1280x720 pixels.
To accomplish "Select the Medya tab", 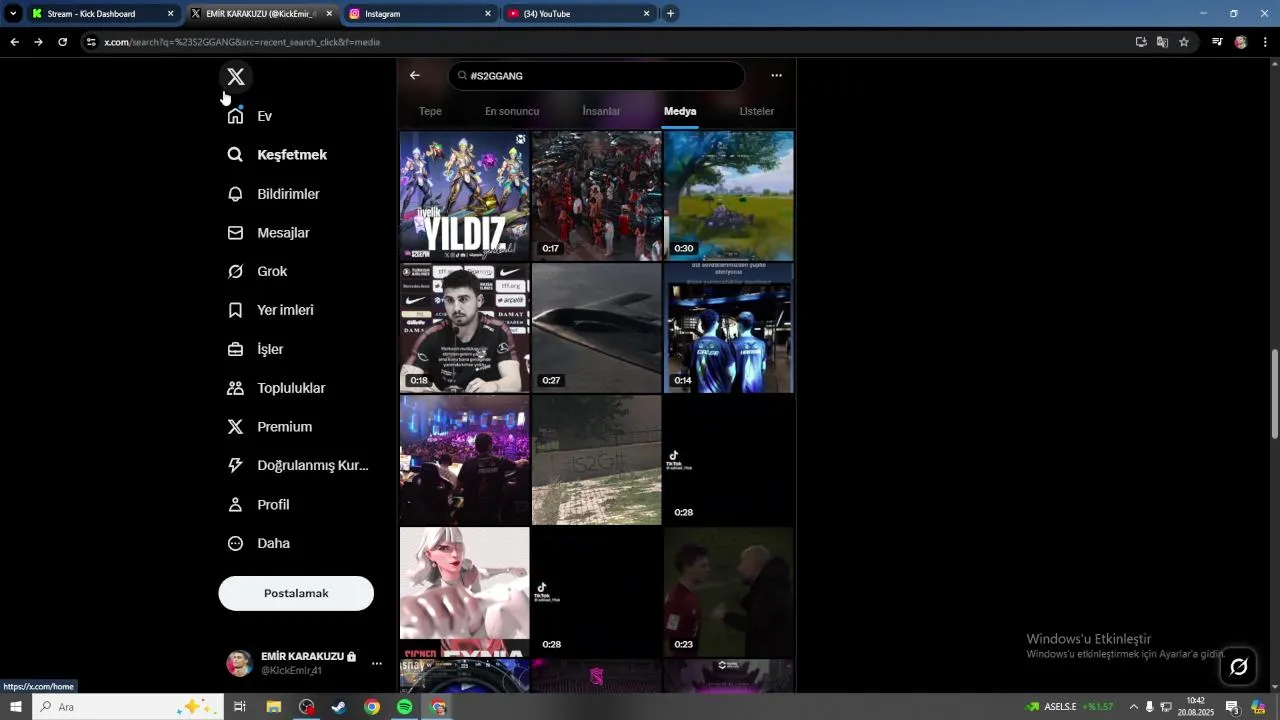I will (680, 111).
